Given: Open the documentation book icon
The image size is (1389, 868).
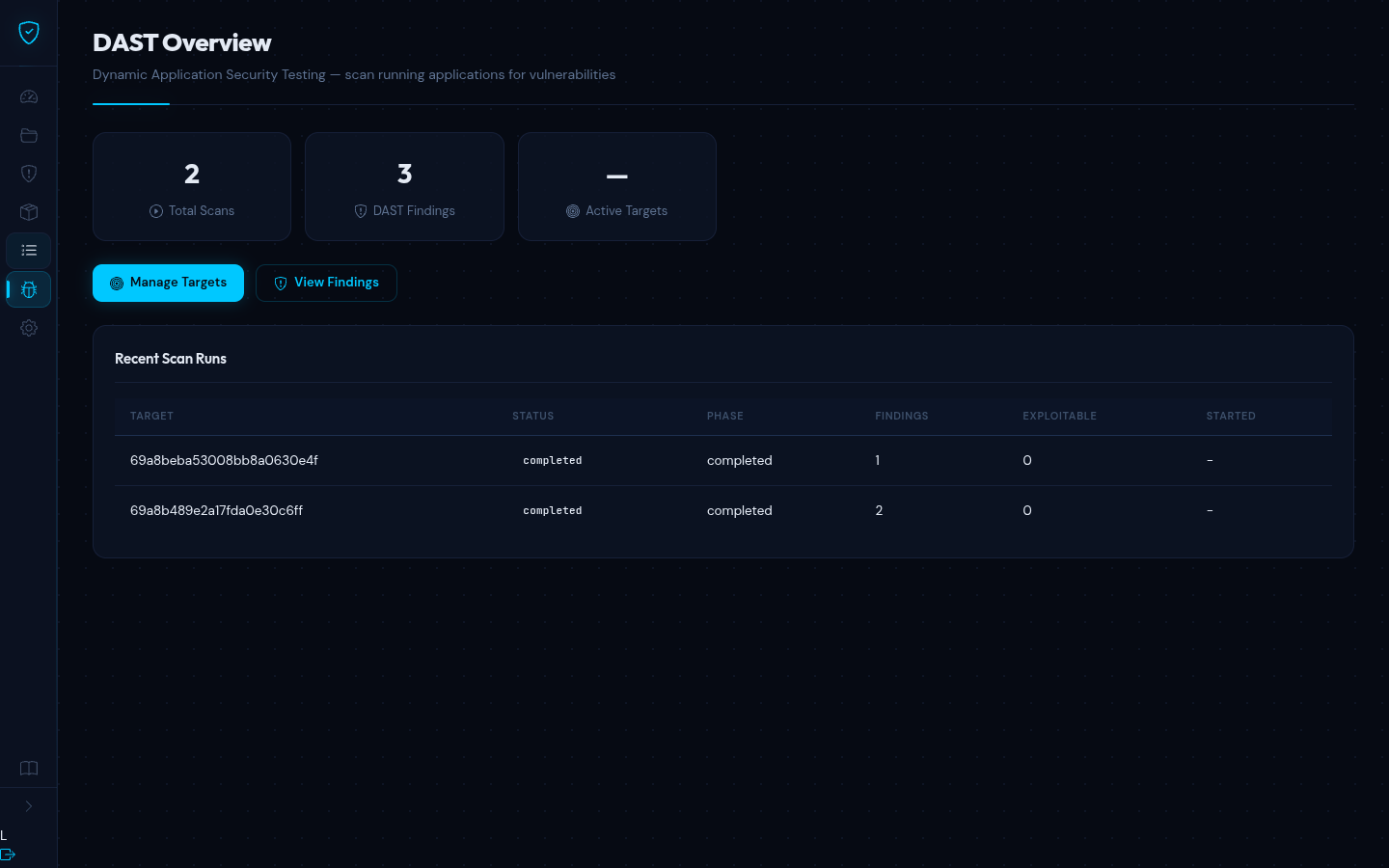Looking at the screenshot, I should tap(29, 769).
